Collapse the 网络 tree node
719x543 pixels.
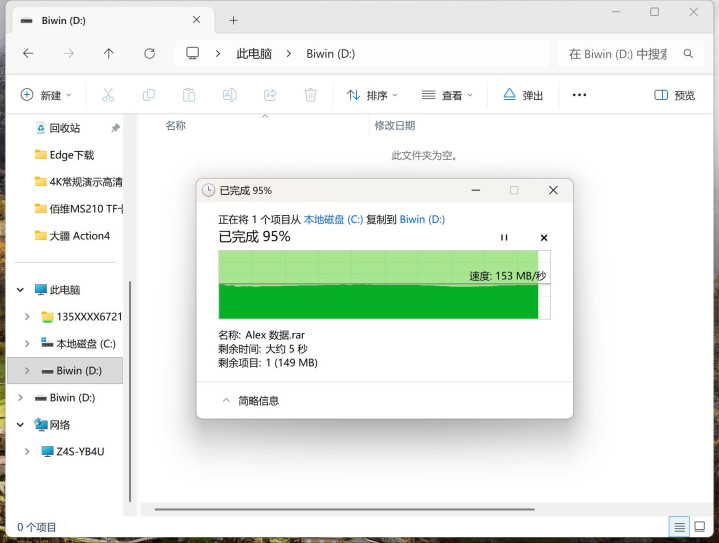pyautogui.click(x=20, y=425)
